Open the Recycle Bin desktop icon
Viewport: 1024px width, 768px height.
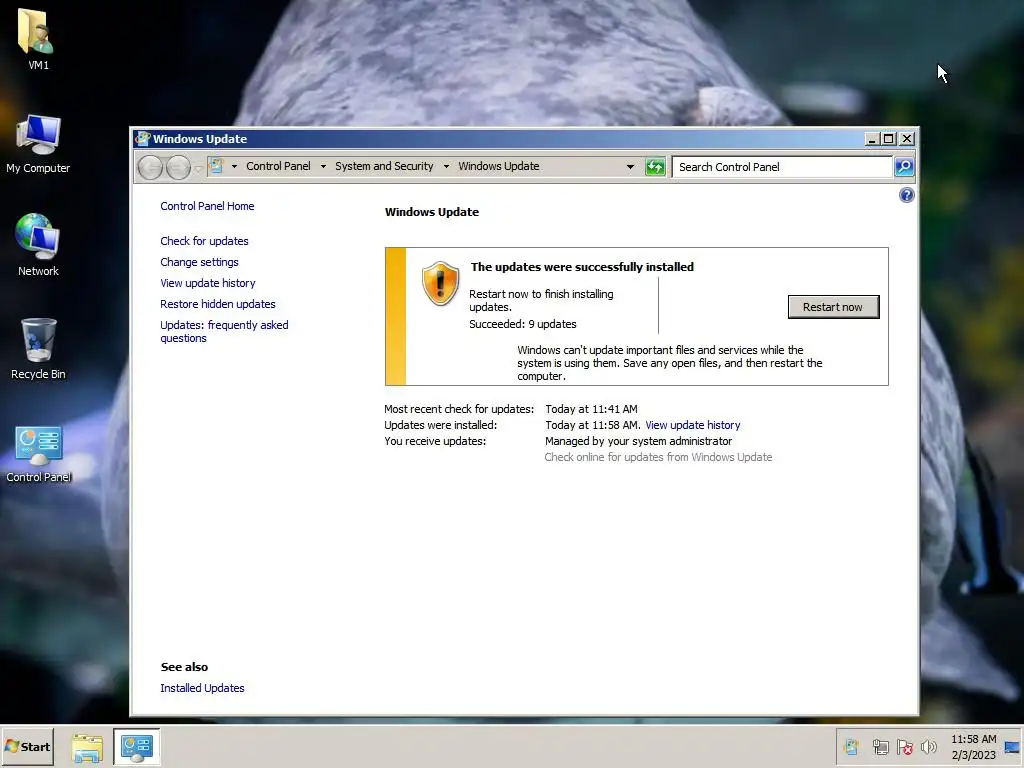pos(38,349)
